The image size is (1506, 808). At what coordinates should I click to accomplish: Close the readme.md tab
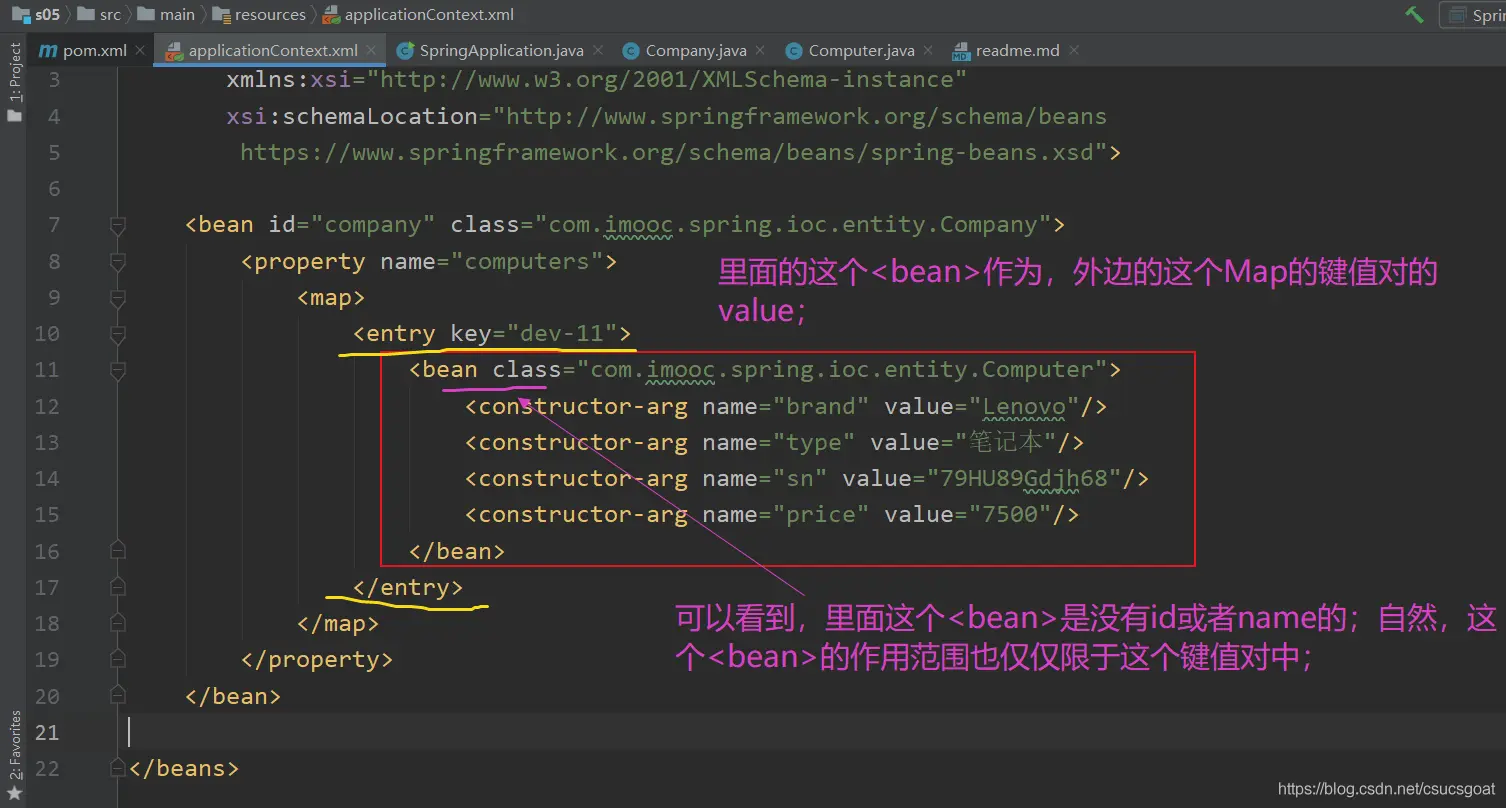pyautogui.click(x=1073, y=50)
